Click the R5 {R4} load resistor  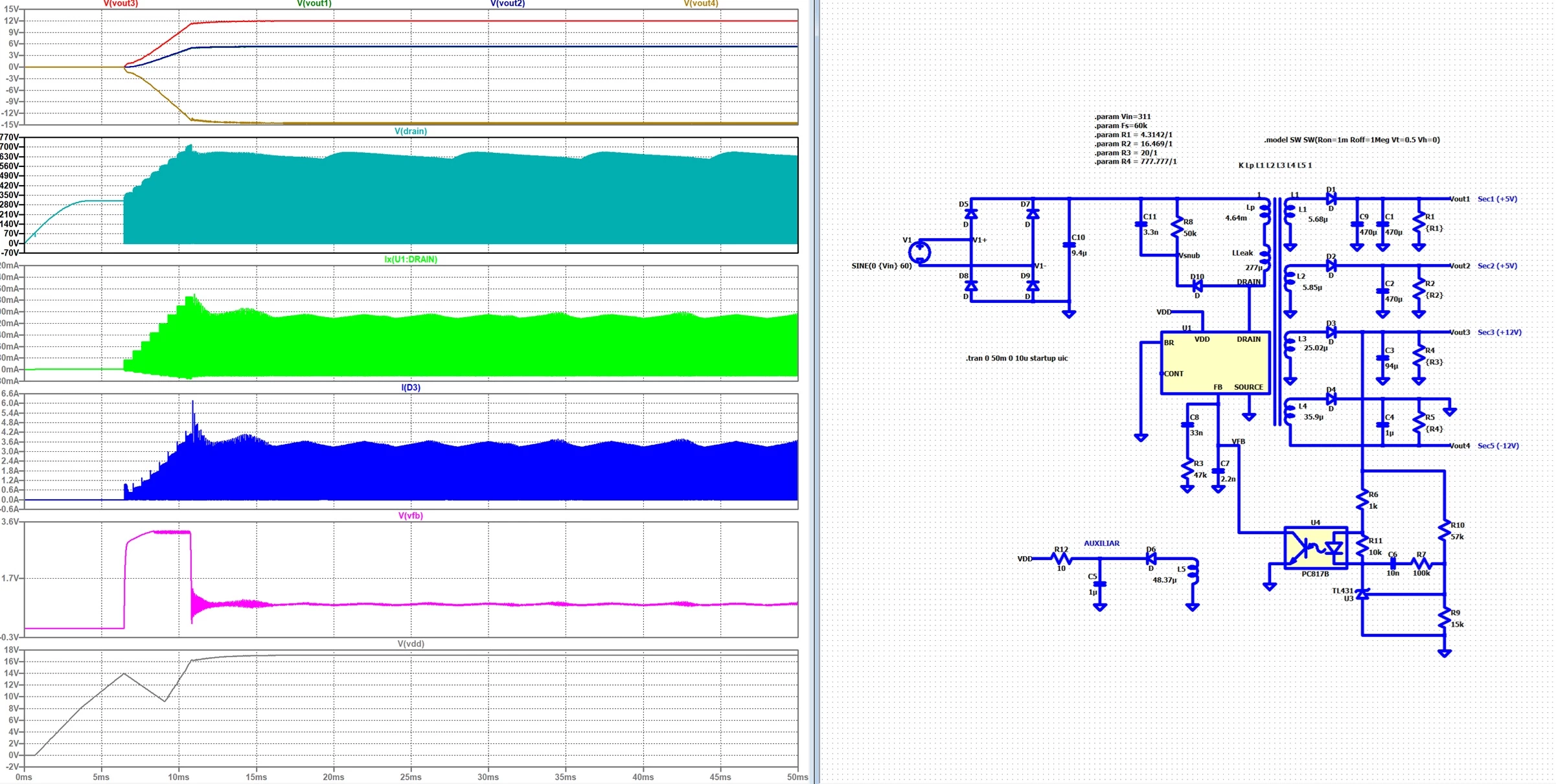[1419, 423]
